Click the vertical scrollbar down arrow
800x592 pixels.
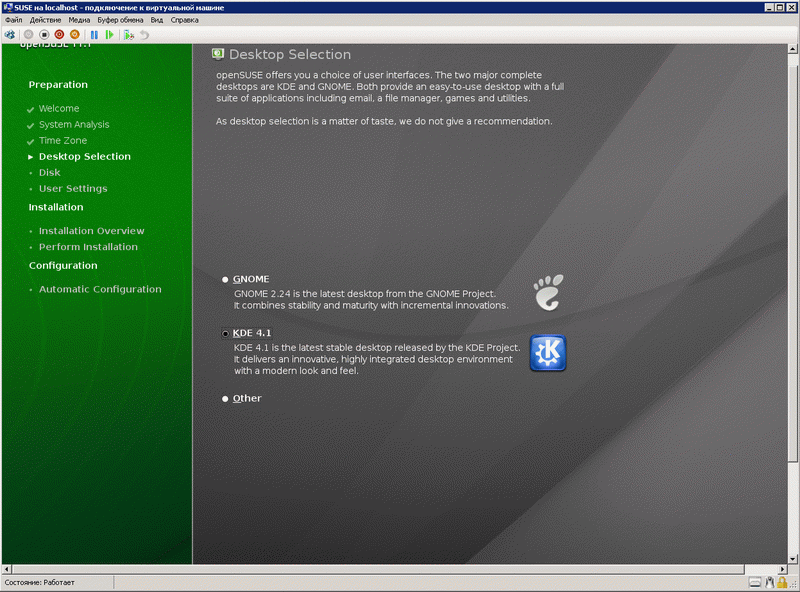point(793,559)
